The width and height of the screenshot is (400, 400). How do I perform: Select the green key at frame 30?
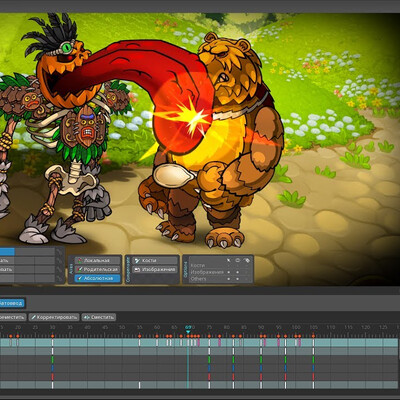(52, 360)
